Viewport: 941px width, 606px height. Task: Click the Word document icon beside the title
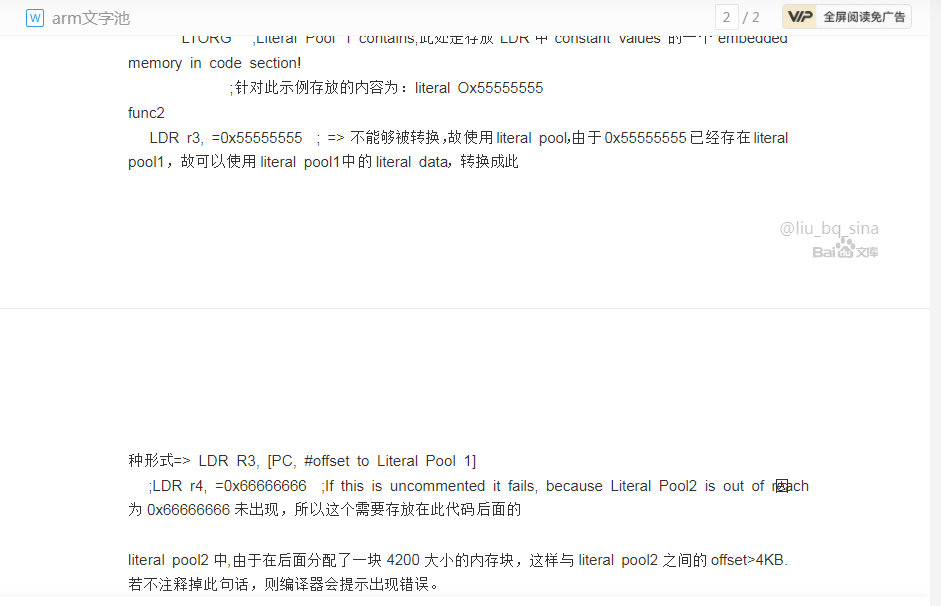[x=35, y=18]
